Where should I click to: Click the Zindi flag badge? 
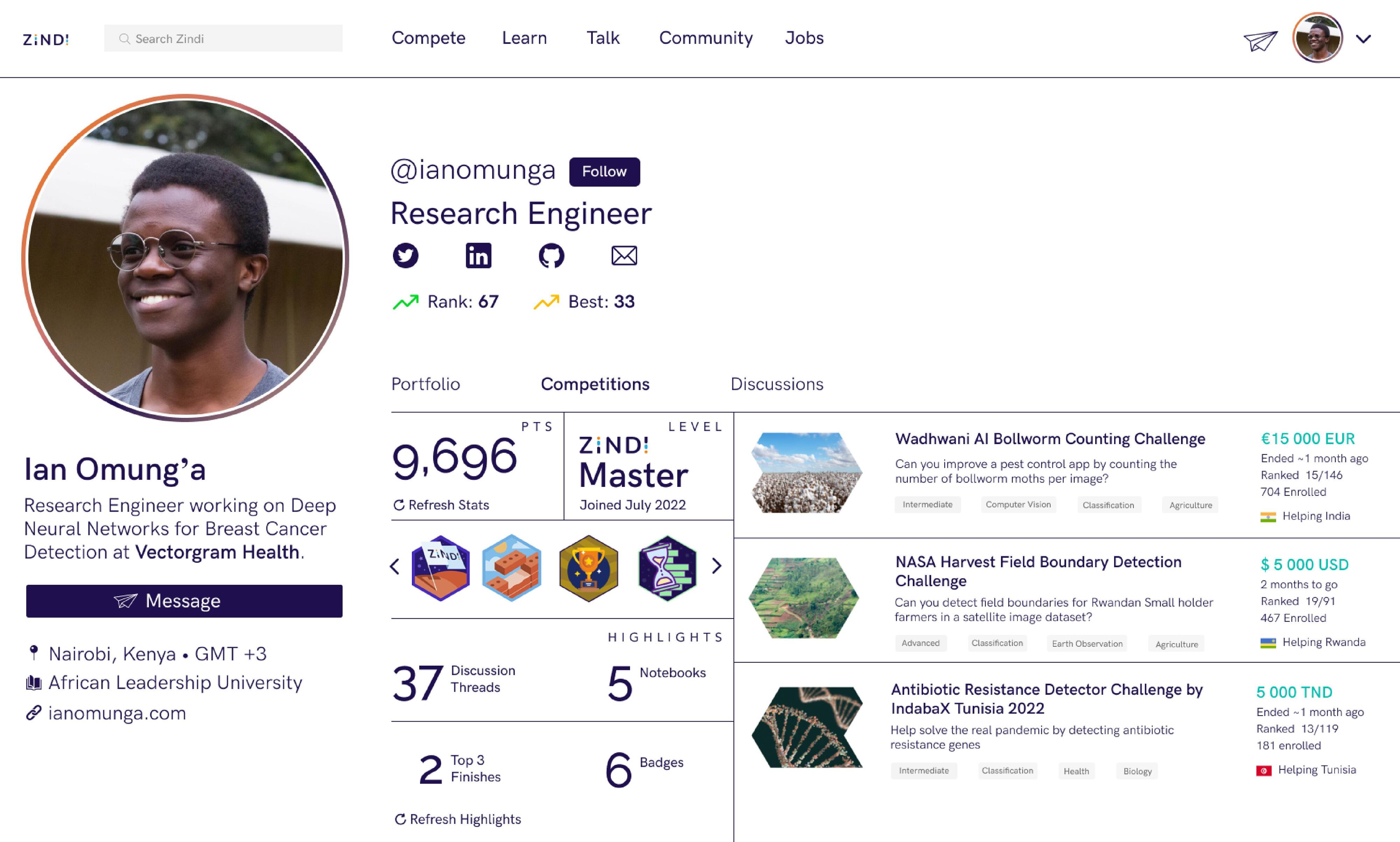(440, 568)
